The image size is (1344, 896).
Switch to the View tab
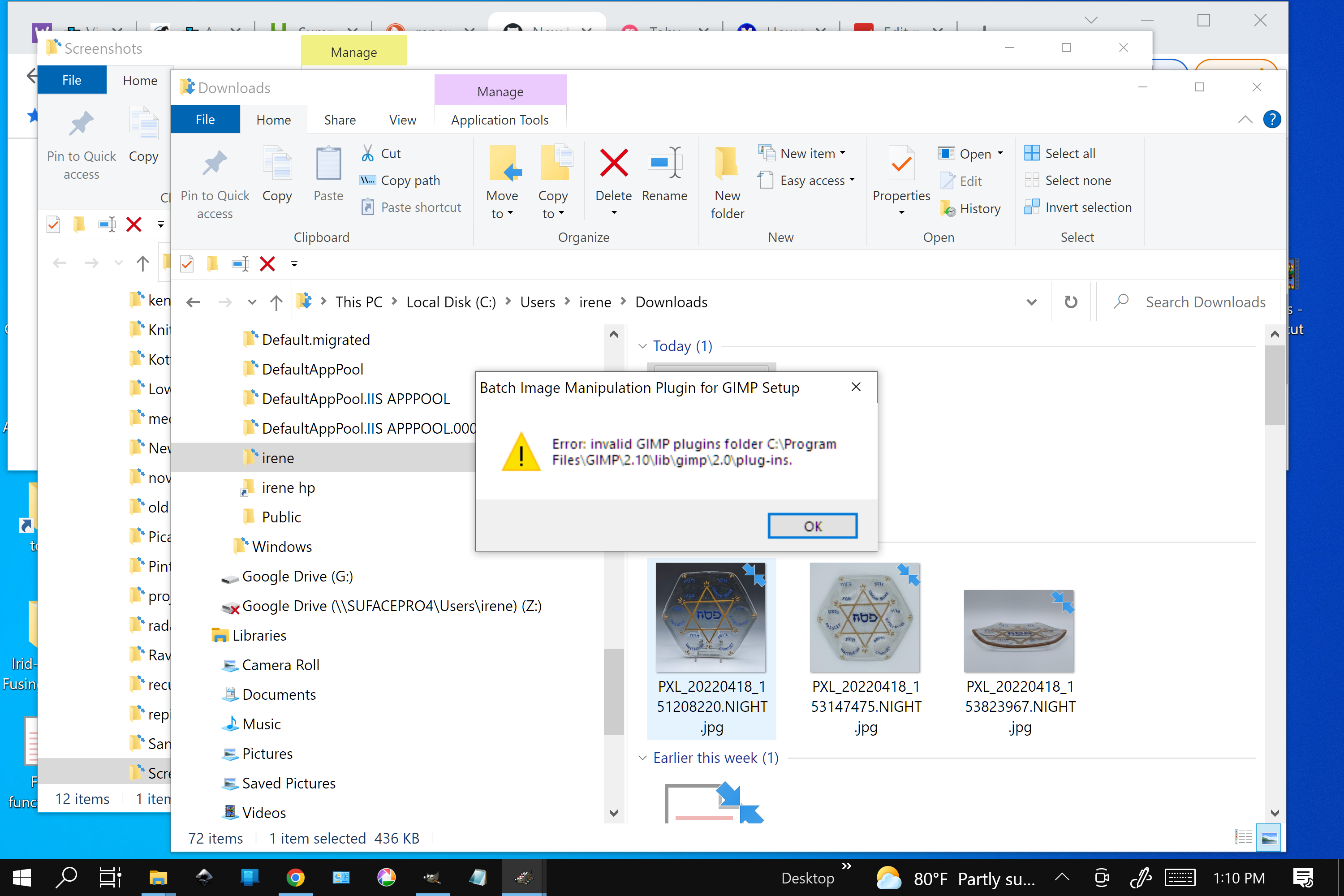[x=402, y=120]
